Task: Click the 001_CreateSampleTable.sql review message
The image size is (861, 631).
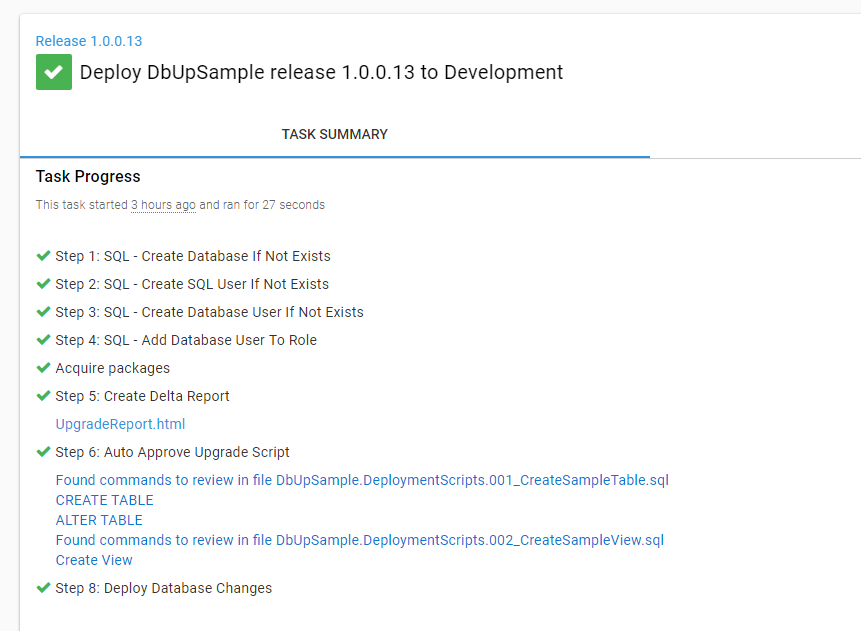Action: click(x=362, y=480)
